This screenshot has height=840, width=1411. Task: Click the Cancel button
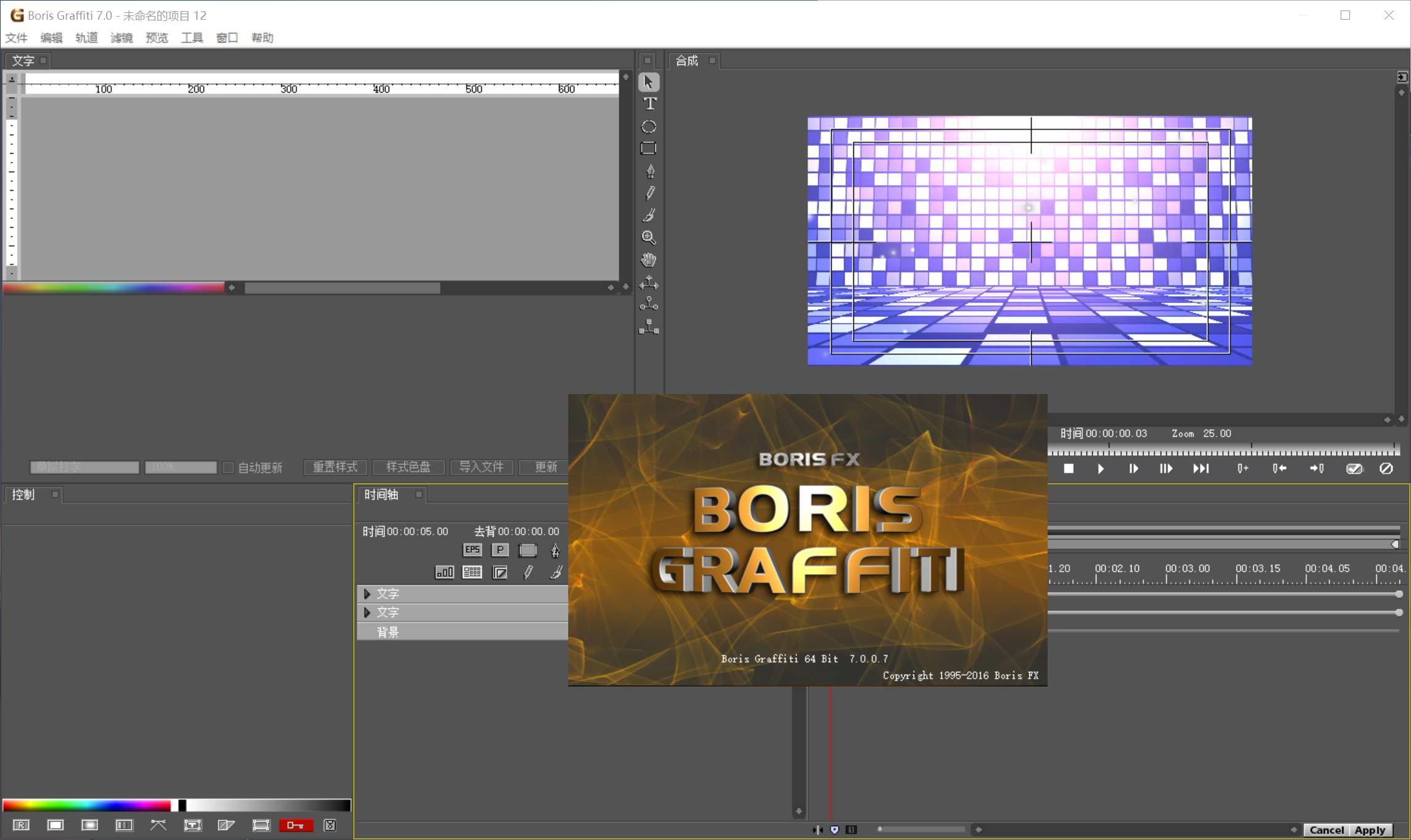click(1326, 830)
